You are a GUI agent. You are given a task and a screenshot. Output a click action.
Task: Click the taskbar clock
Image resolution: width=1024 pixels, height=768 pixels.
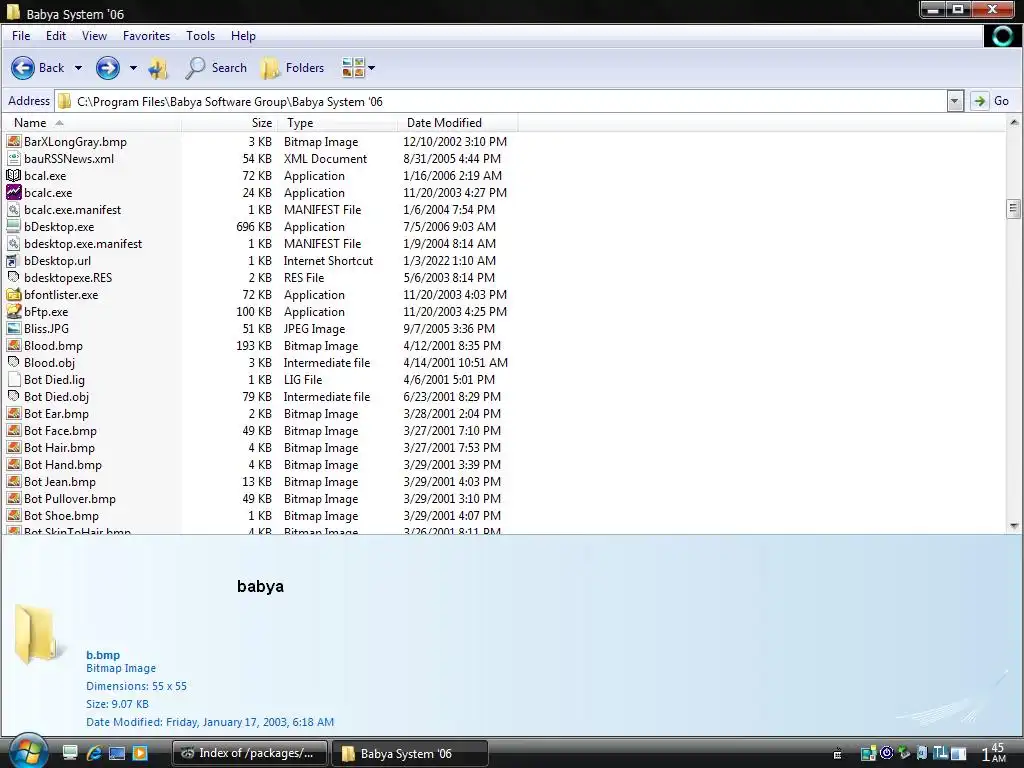pos(994,753)
